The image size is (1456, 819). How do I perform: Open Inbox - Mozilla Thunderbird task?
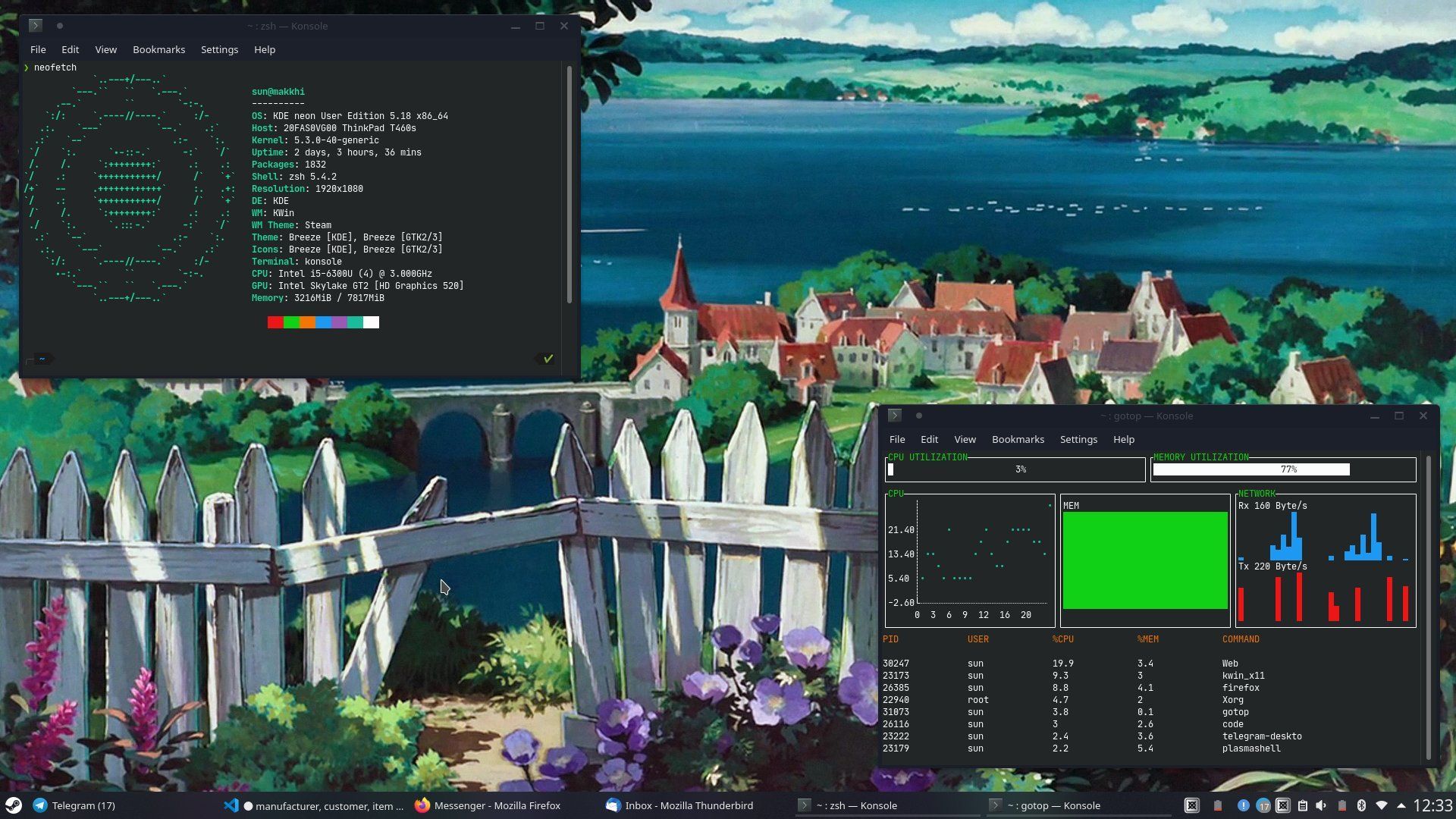[679, 805]
